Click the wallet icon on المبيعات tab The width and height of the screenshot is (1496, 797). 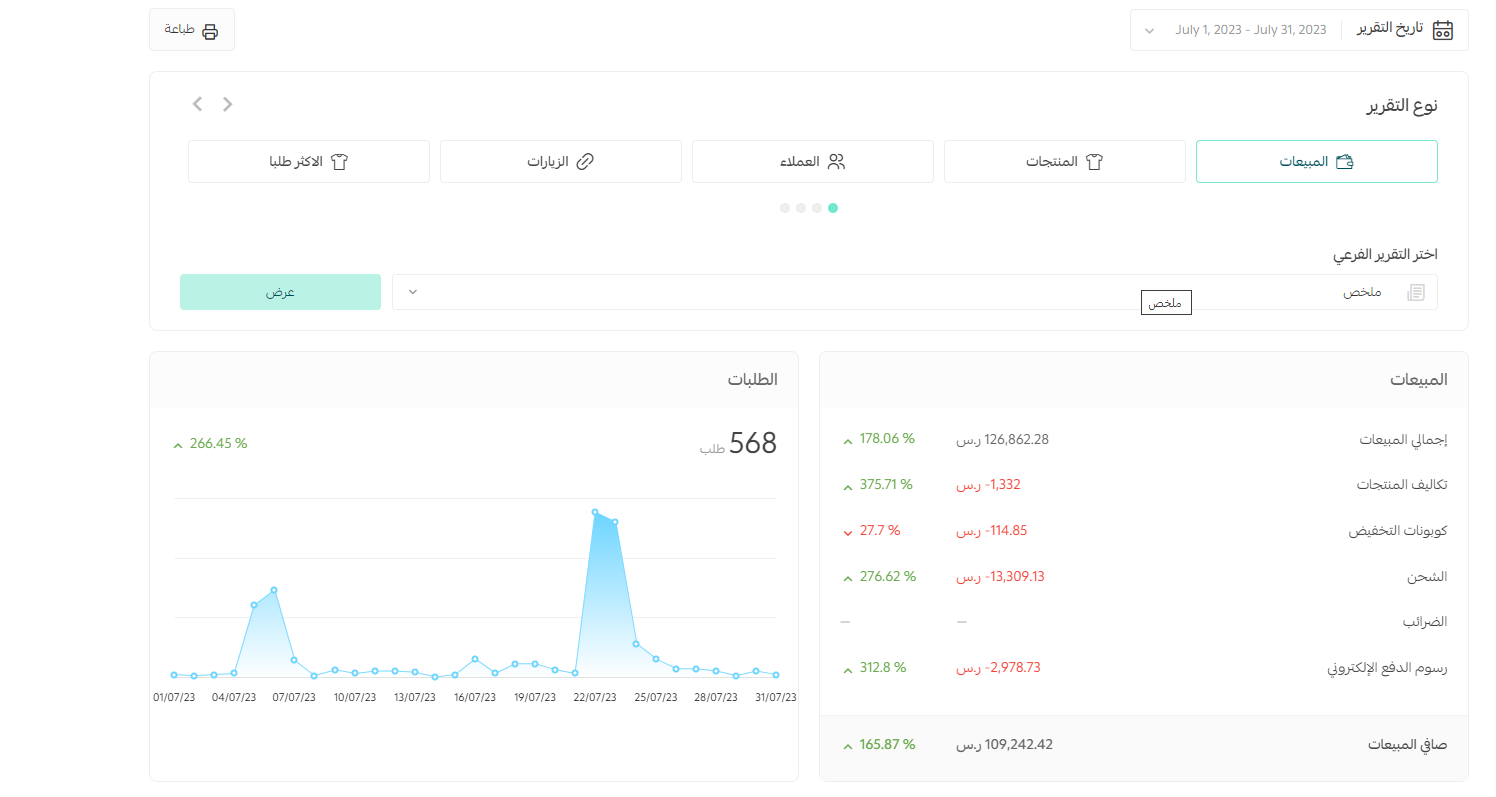[x=1345, y=162]
